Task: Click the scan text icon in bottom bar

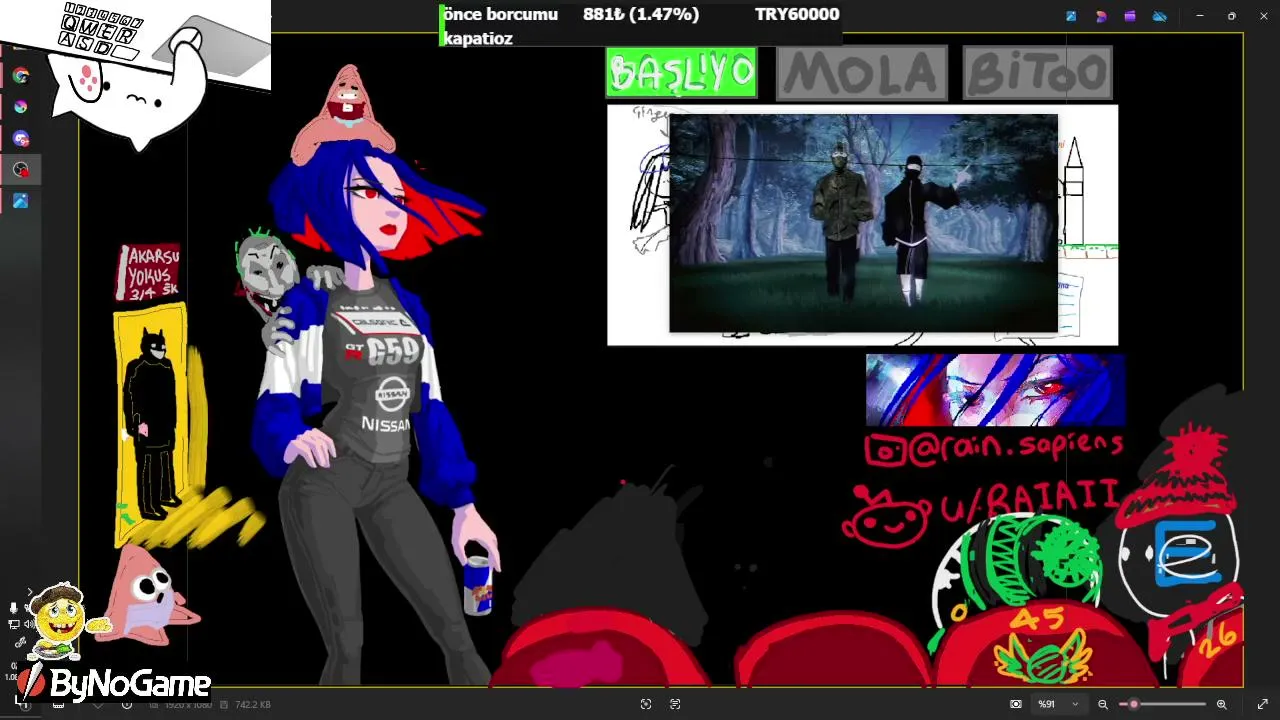Action: (675, 704)
